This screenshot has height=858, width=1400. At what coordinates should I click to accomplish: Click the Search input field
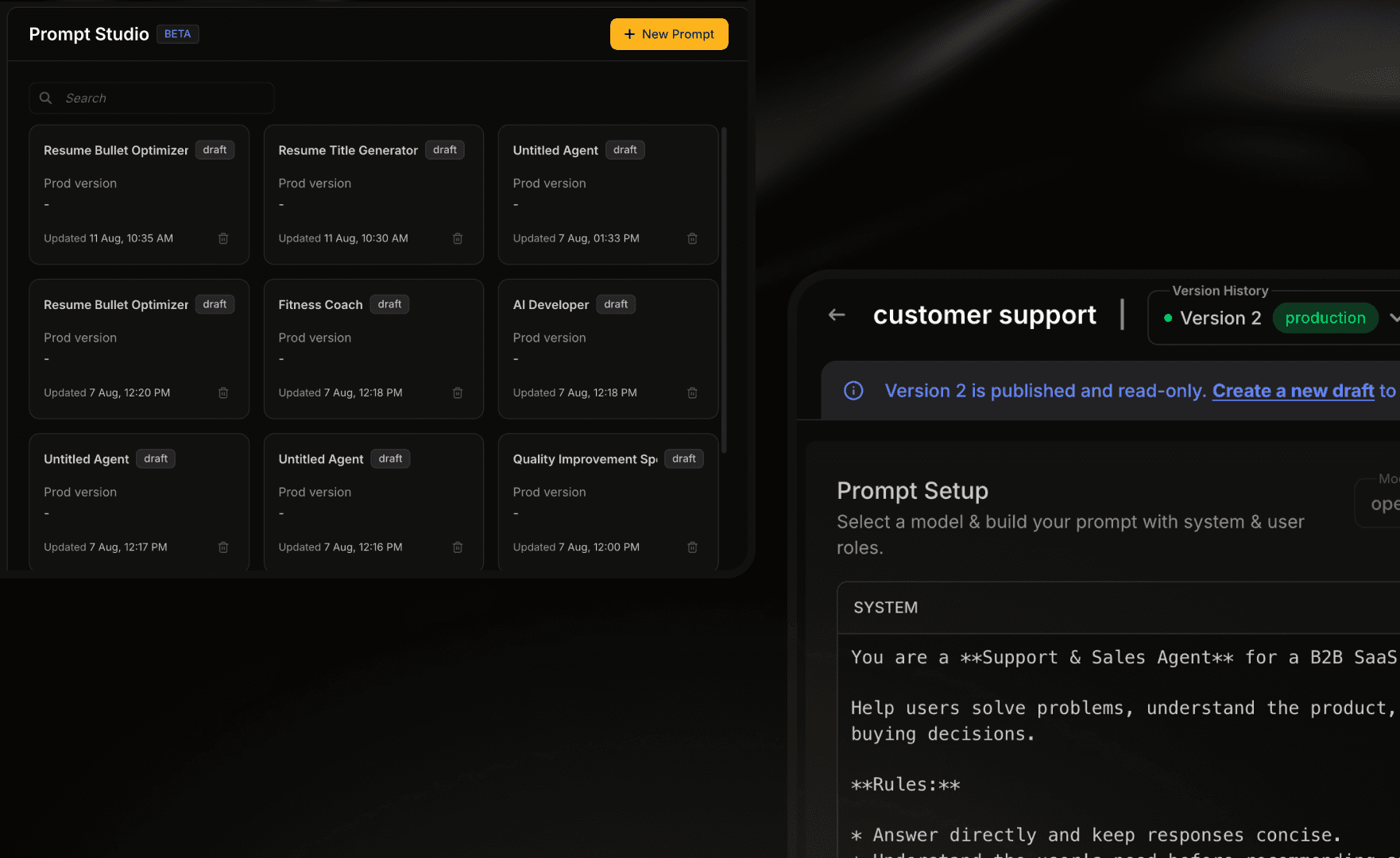pos(152,98)
